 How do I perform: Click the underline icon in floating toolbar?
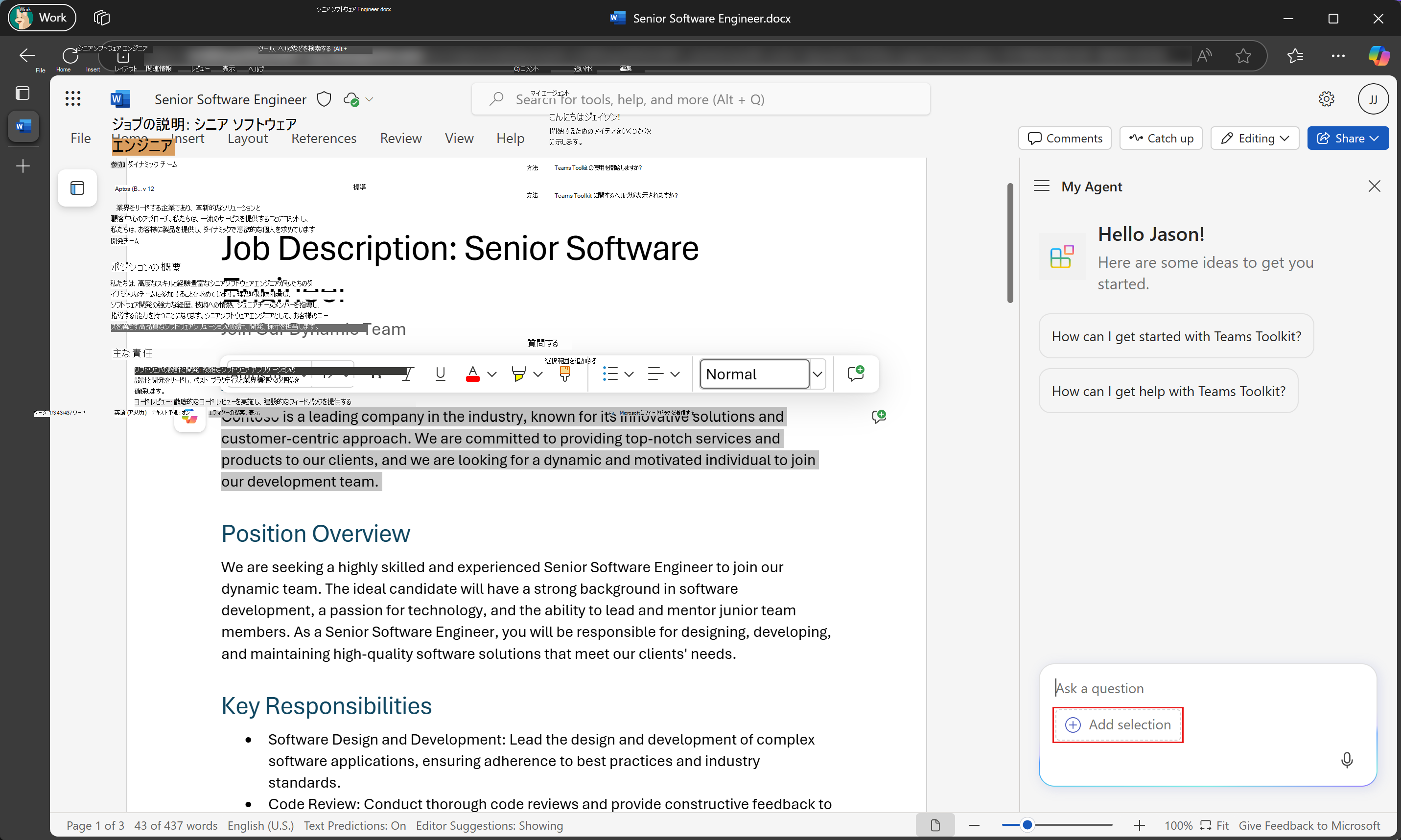(x=440, y=373)
